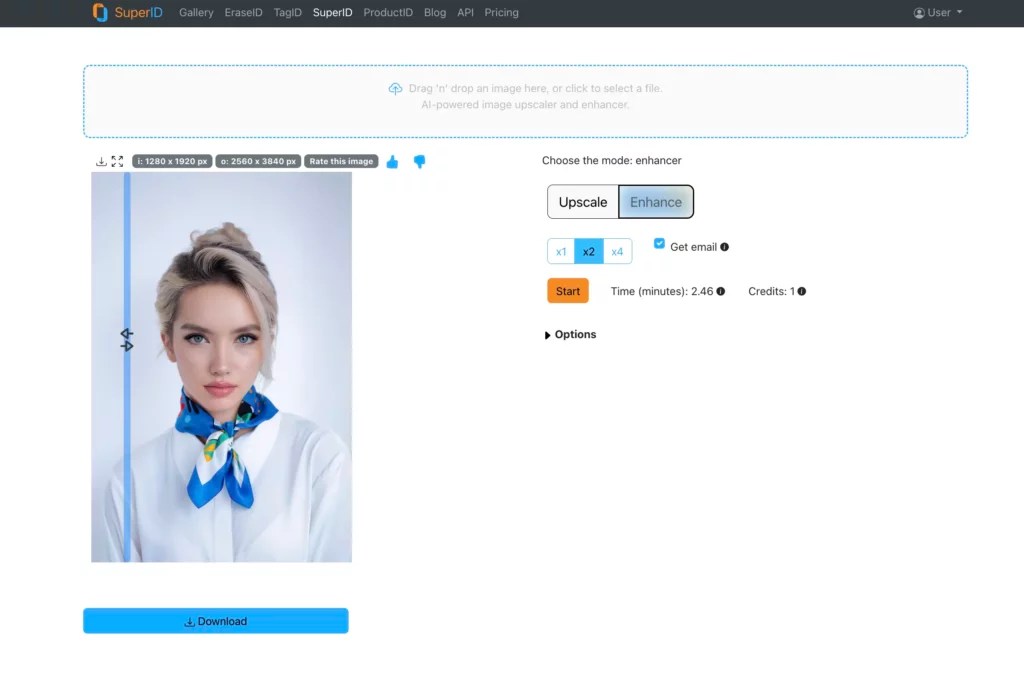
Task: Select the fullscreen expand icon above the image
Action: point(116,160)
